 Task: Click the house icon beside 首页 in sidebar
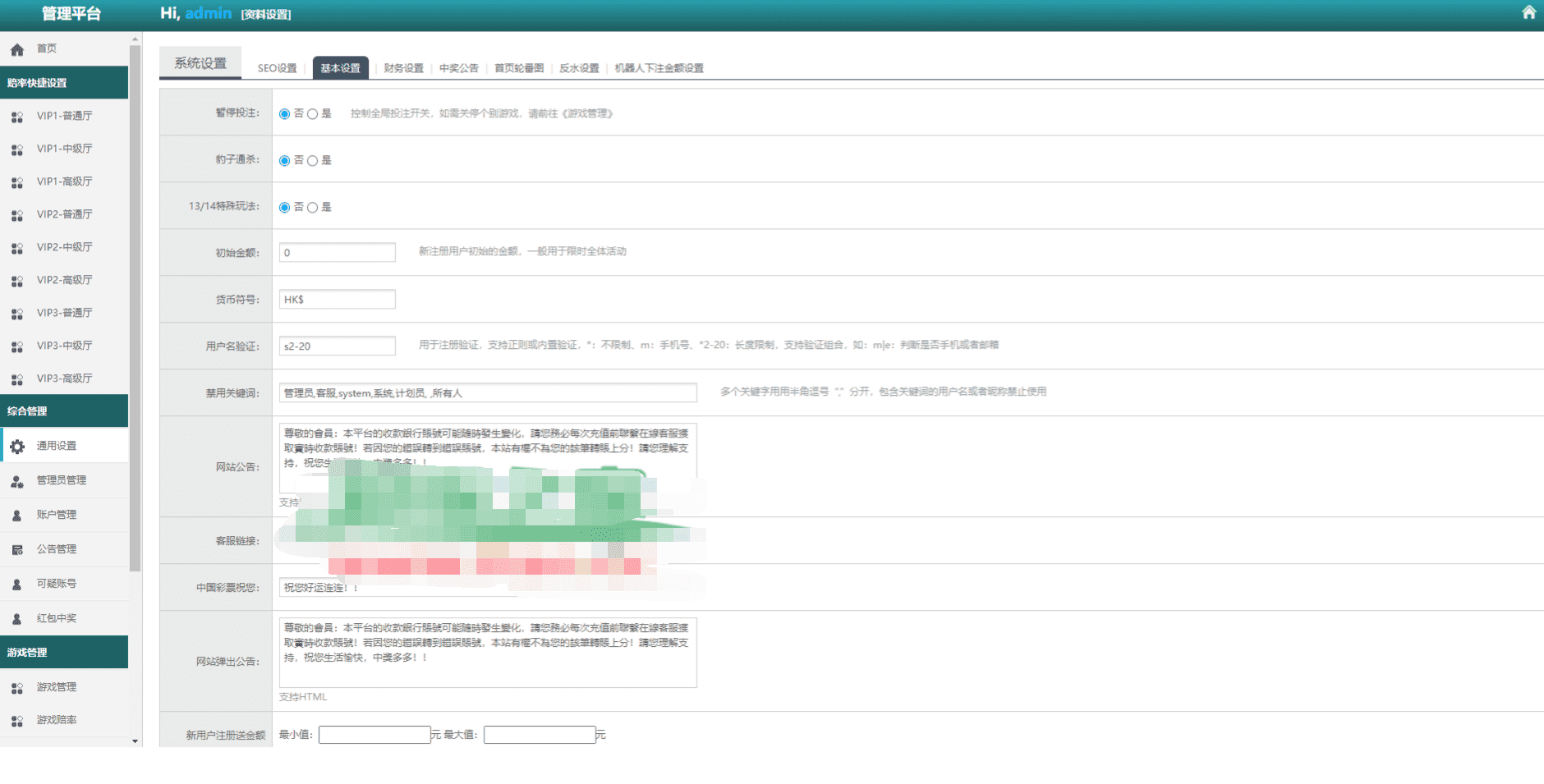pos(17,50)
